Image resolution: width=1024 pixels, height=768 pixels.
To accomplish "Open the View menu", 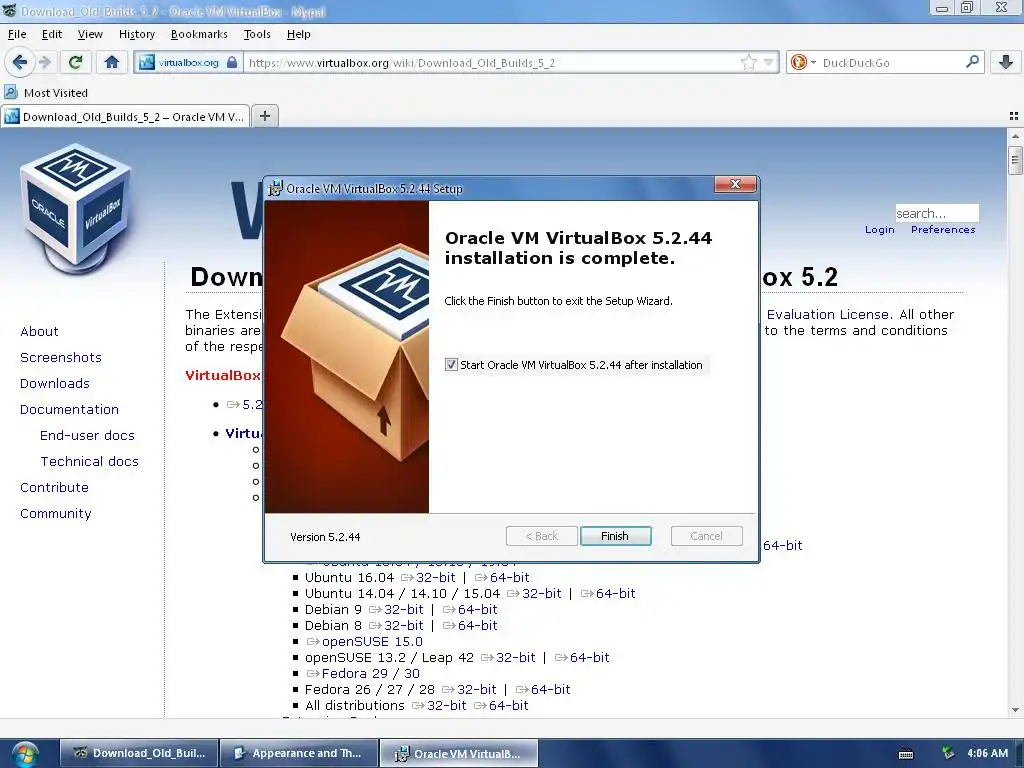I will tap(90, 34).
